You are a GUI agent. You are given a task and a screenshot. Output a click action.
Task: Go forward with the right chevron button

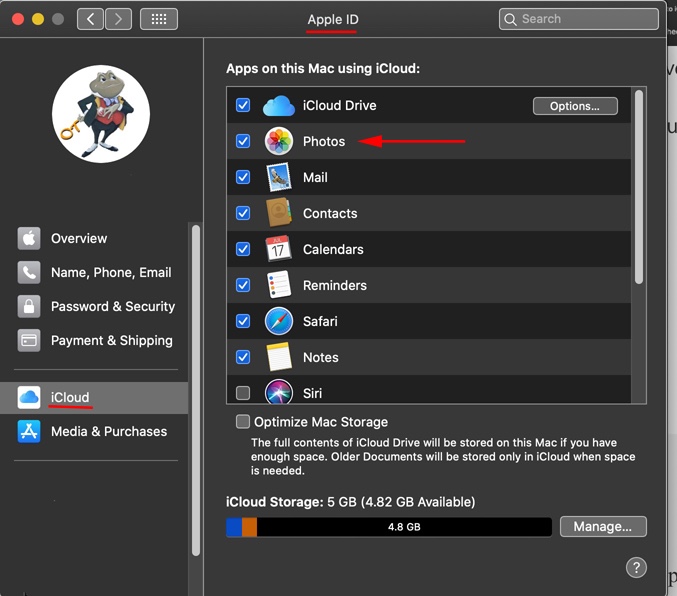coord(118,19)
